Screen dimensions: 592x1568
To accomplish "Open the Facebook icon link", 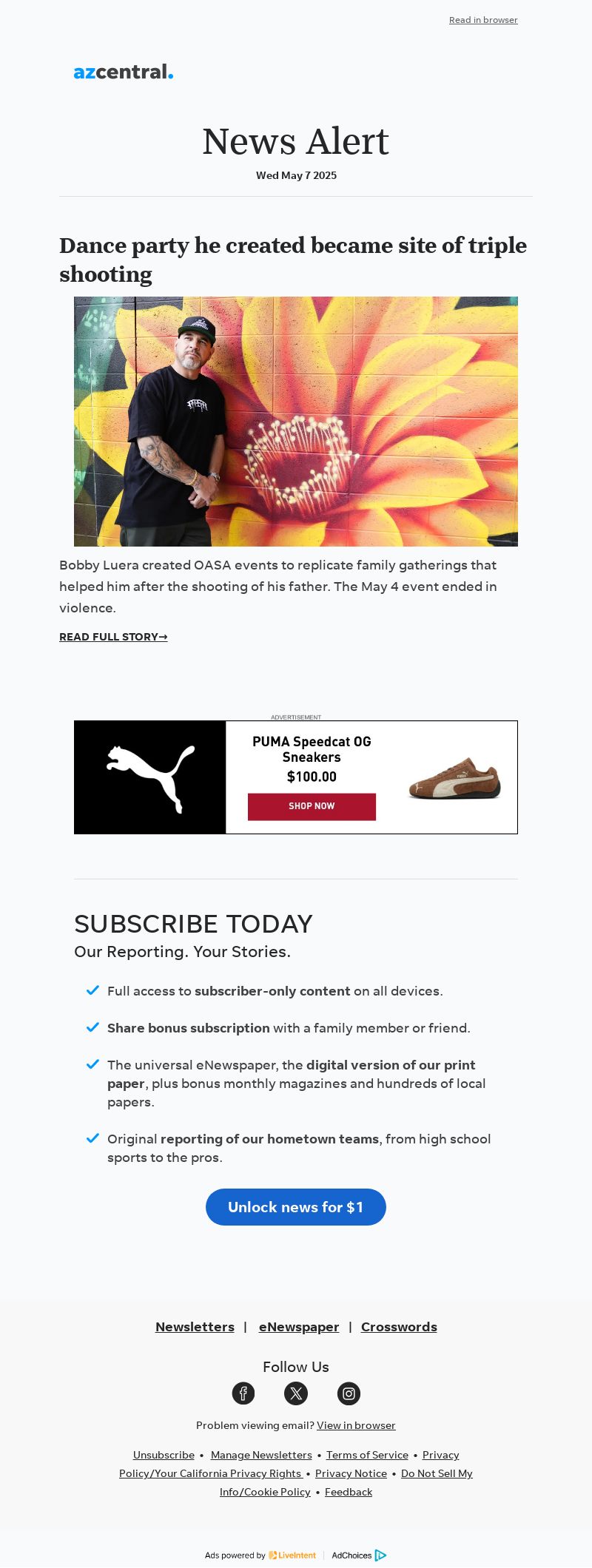I will [243, 1393].
